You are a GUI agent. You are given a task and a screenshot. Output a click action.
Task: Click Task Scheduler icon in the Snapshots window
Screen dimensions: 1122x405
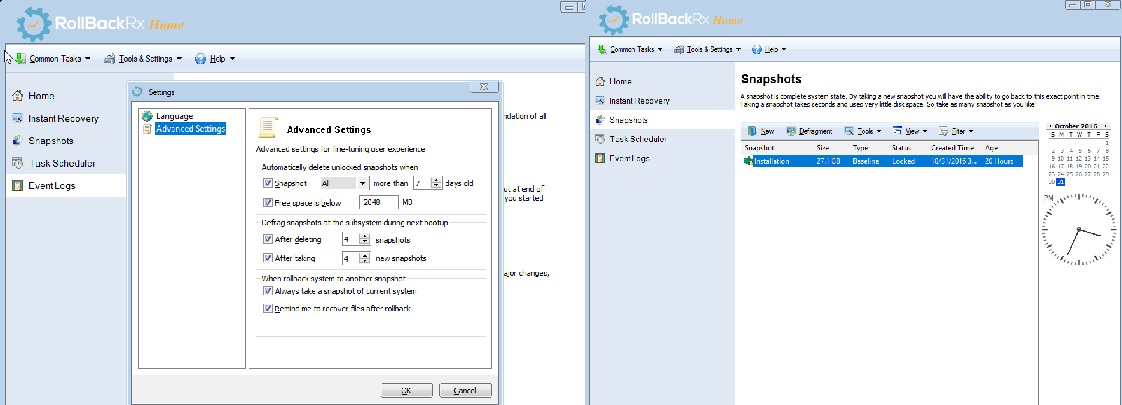click(600, 139)
